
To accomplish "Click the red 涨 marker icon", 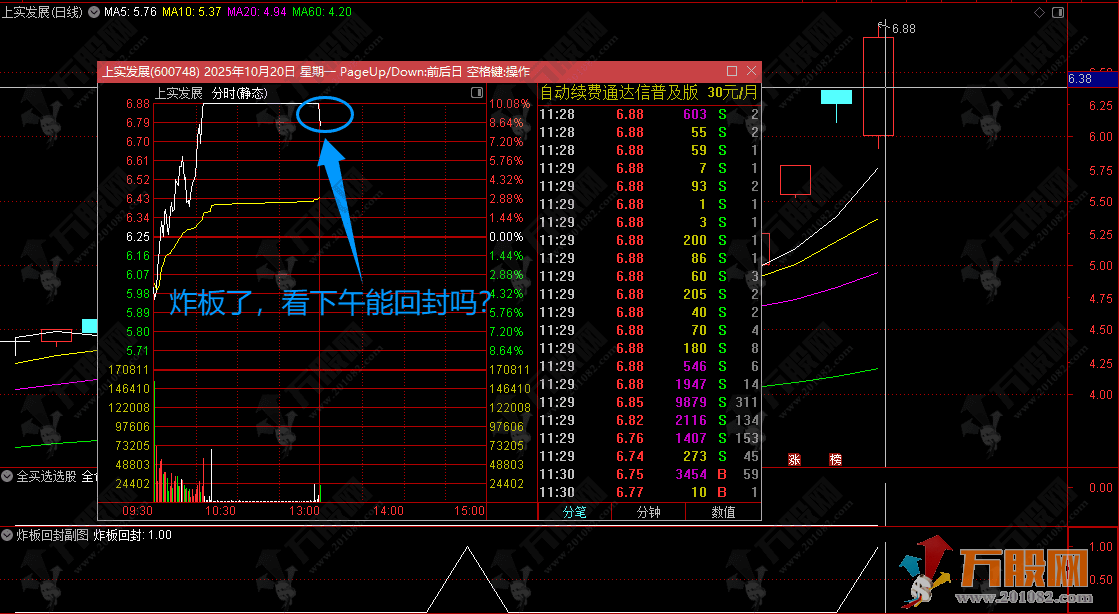I will click(x=795, y=460).
